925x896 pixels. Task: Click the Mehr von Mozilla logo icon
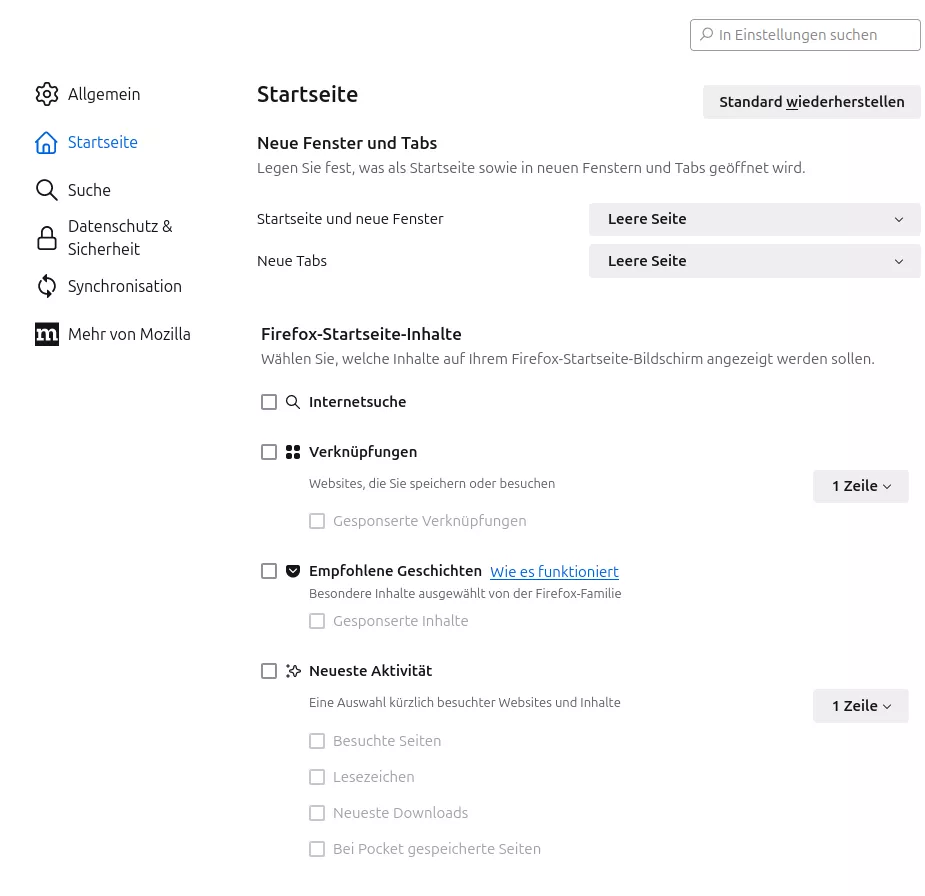[47, 334]
